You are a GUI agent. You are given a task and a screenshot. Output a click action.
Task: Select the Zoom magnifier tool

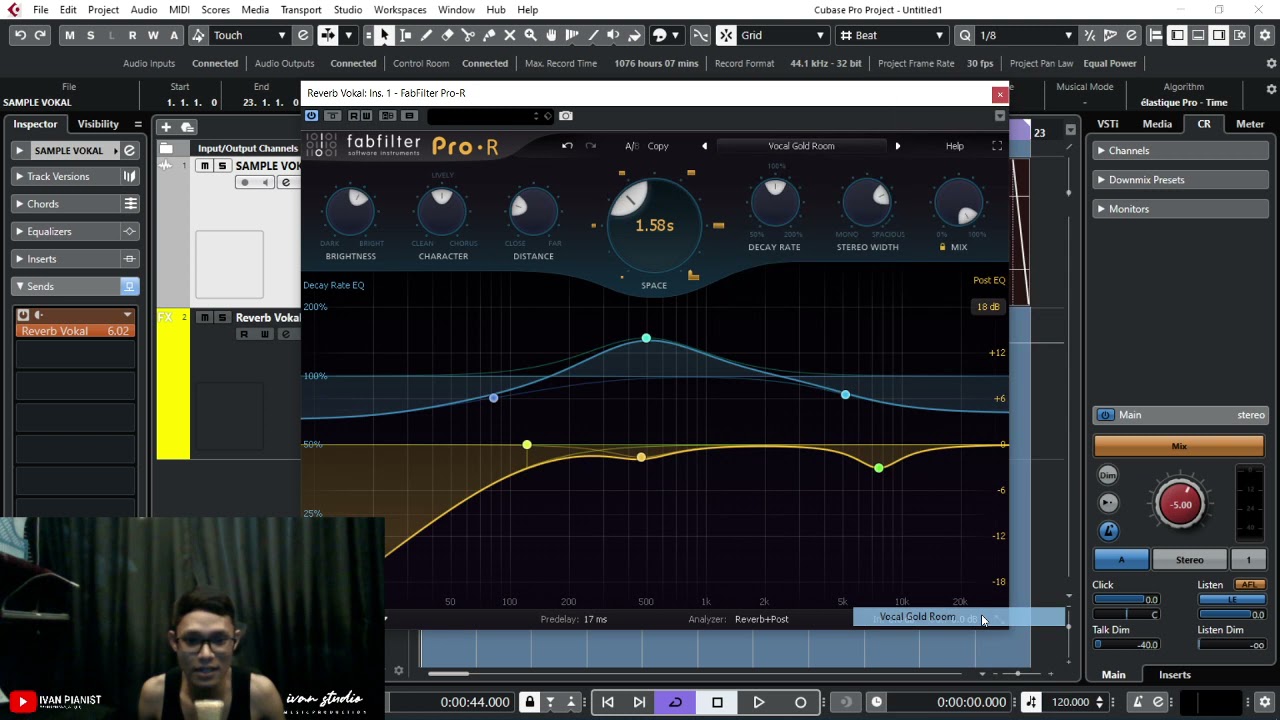(531, 35)
